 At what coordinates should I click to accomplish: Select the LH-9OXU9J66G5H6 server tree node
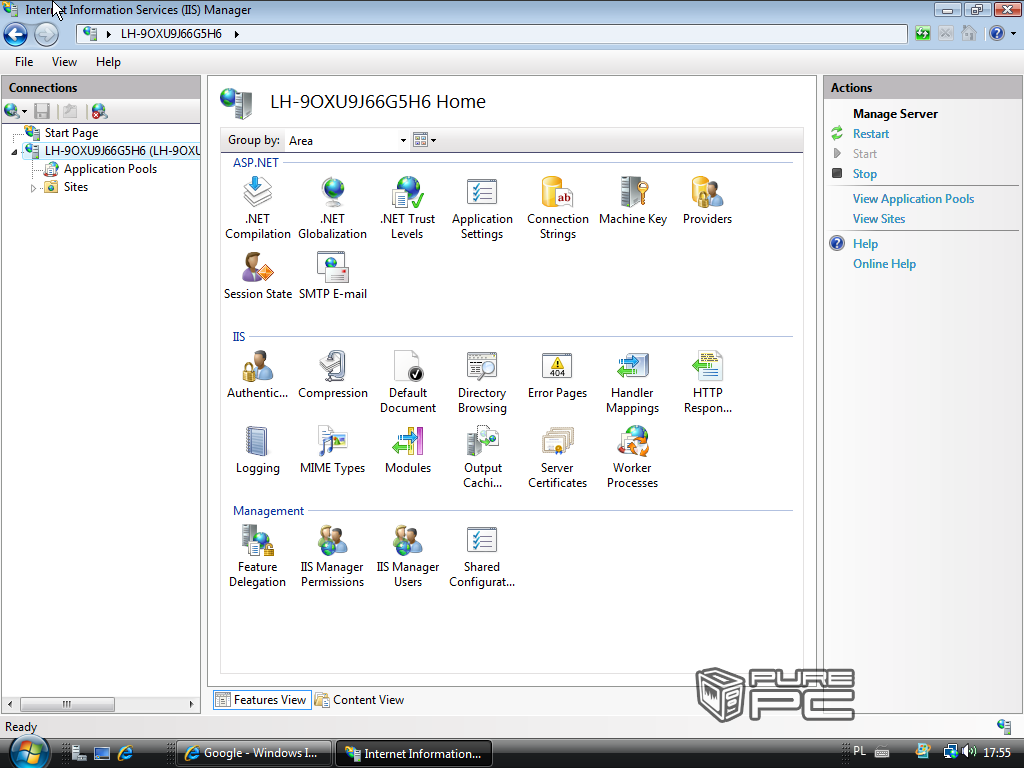(x=122, y=151)
